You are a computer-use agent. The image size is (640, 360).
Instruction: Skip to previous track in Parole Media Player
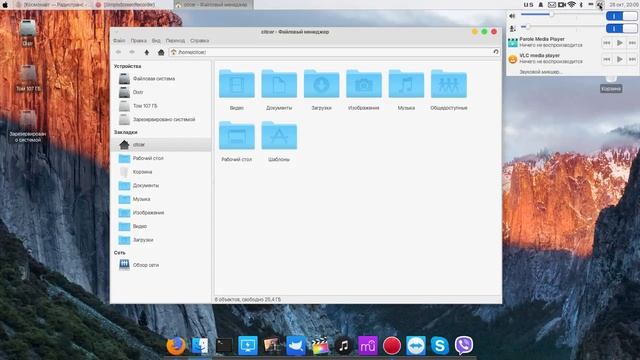pos(607,42)
